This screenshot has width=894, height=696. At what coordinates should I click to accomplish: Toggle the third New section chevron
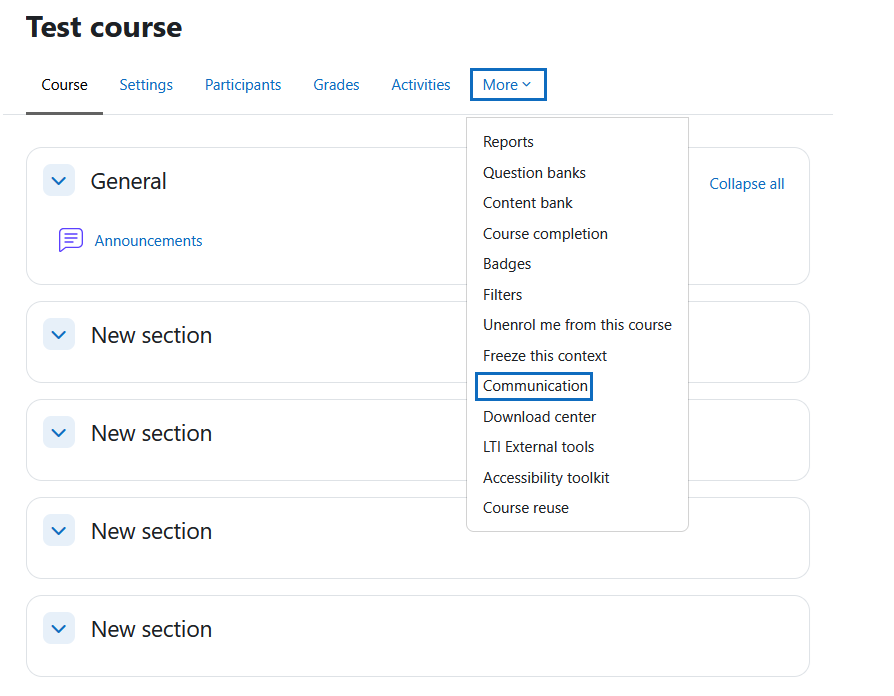(59, 531)
